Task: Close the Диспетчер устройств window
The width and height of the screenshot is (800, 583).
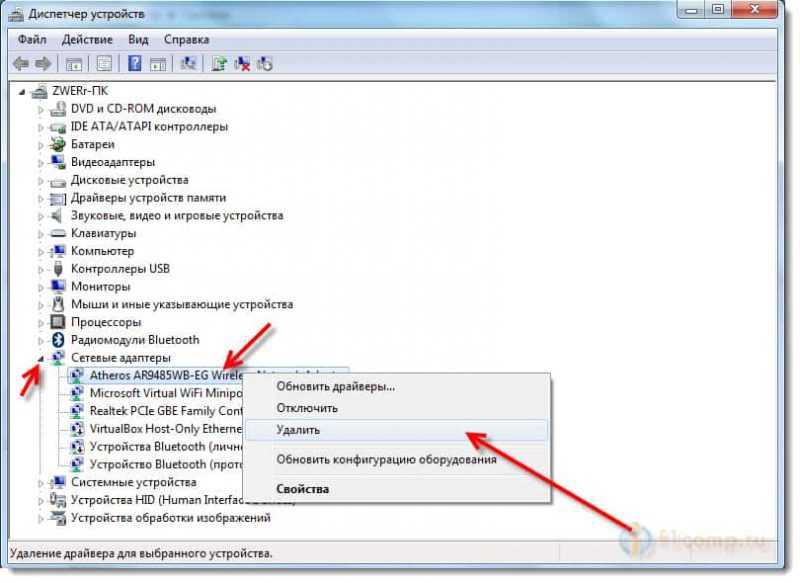Action: coord(754,10)
